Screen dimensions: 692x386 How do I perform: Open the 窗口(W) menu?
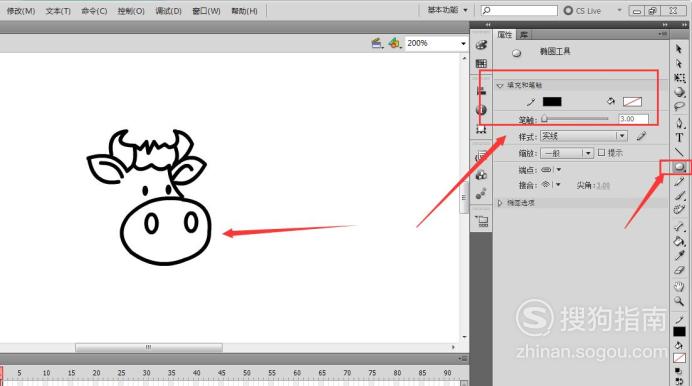pos(206,11)
